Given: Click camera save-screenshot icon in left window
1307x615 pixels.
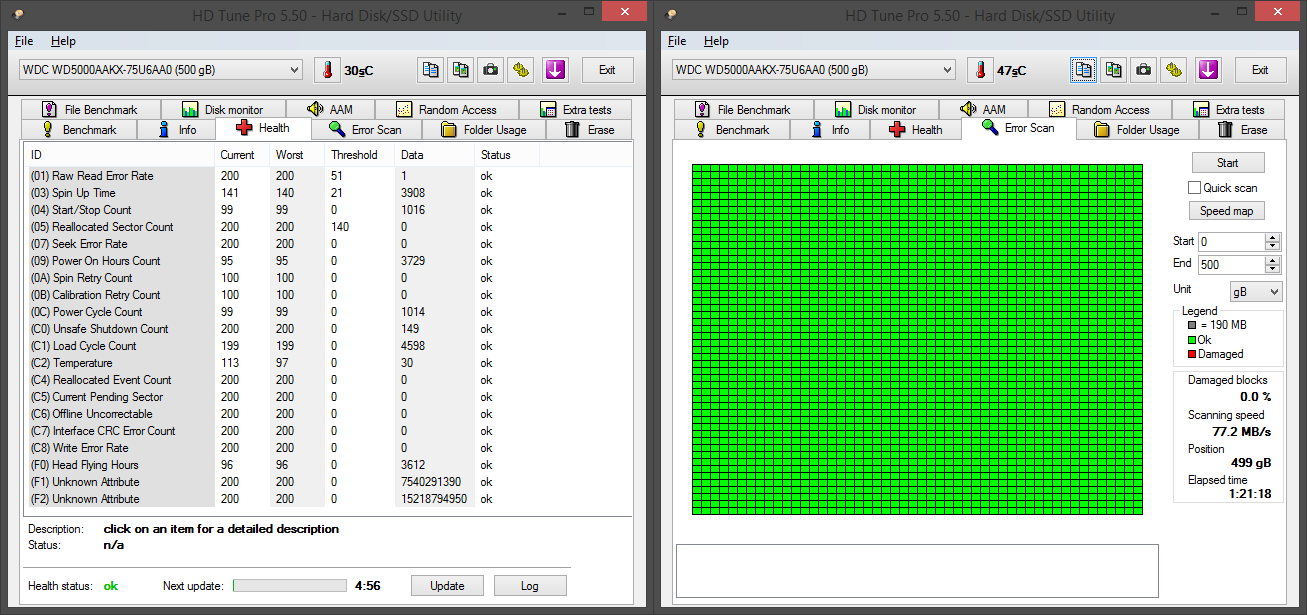Looking at the screenshot, I should pos(491,70).
